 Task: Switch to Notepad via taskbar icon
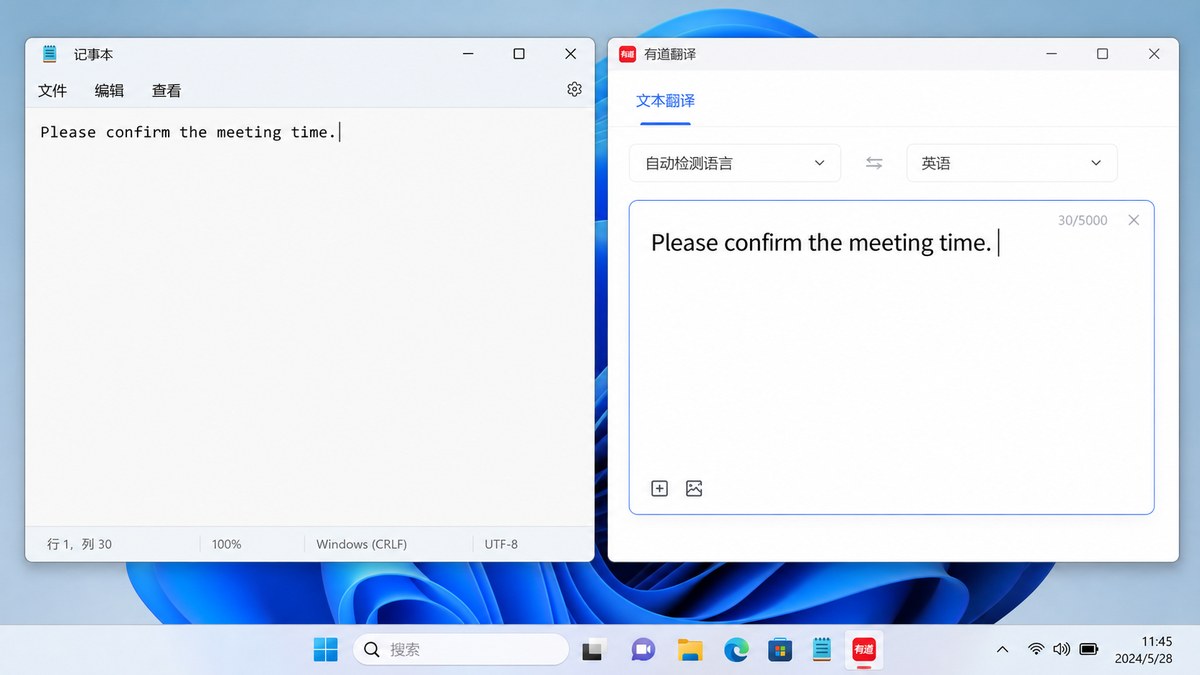822,650
